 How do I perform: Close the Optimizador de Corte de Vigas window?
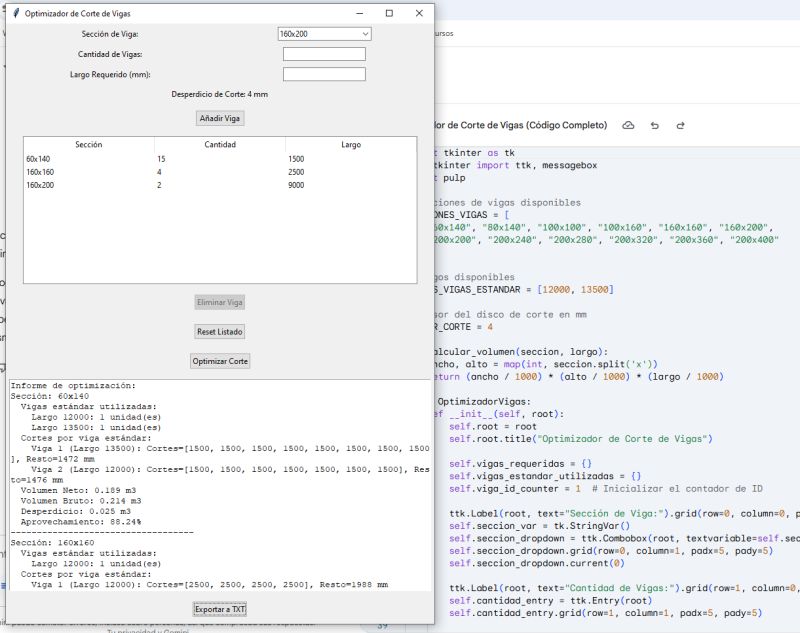tap(419, 13)
